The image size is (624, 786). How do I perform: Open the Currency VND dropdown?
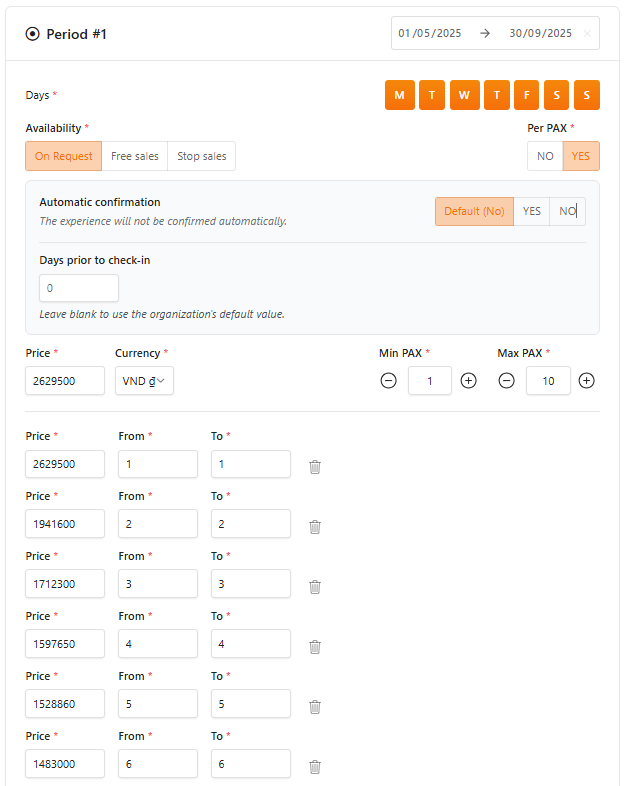point(144,381)
